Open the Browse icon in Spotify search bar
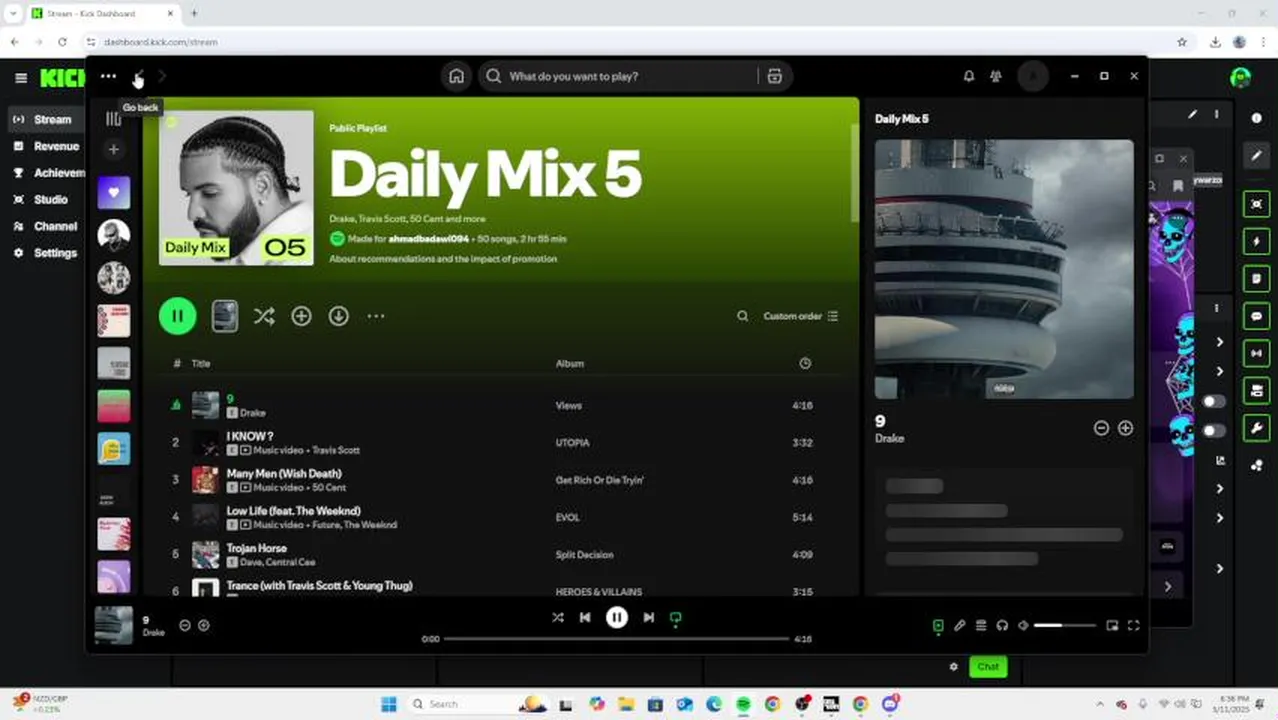Screen dimensions: 1278x720 774,76
